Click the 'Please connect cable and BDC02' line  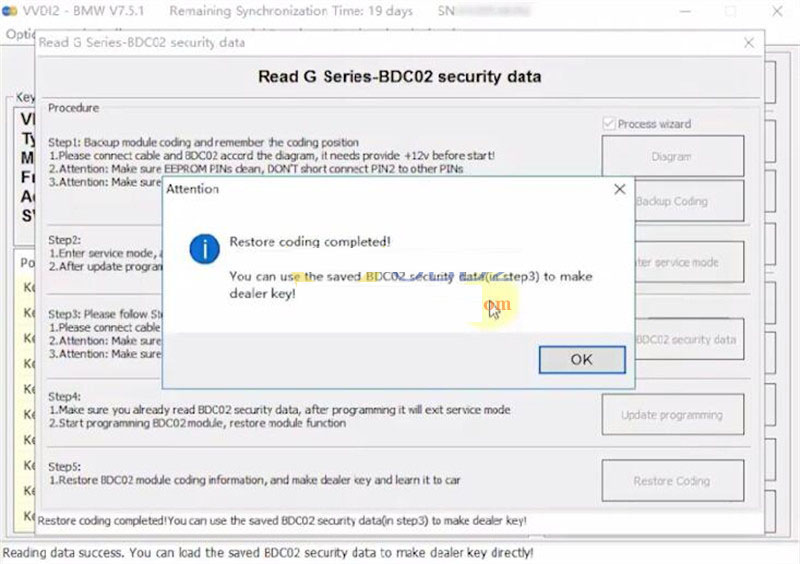[271, 155]
